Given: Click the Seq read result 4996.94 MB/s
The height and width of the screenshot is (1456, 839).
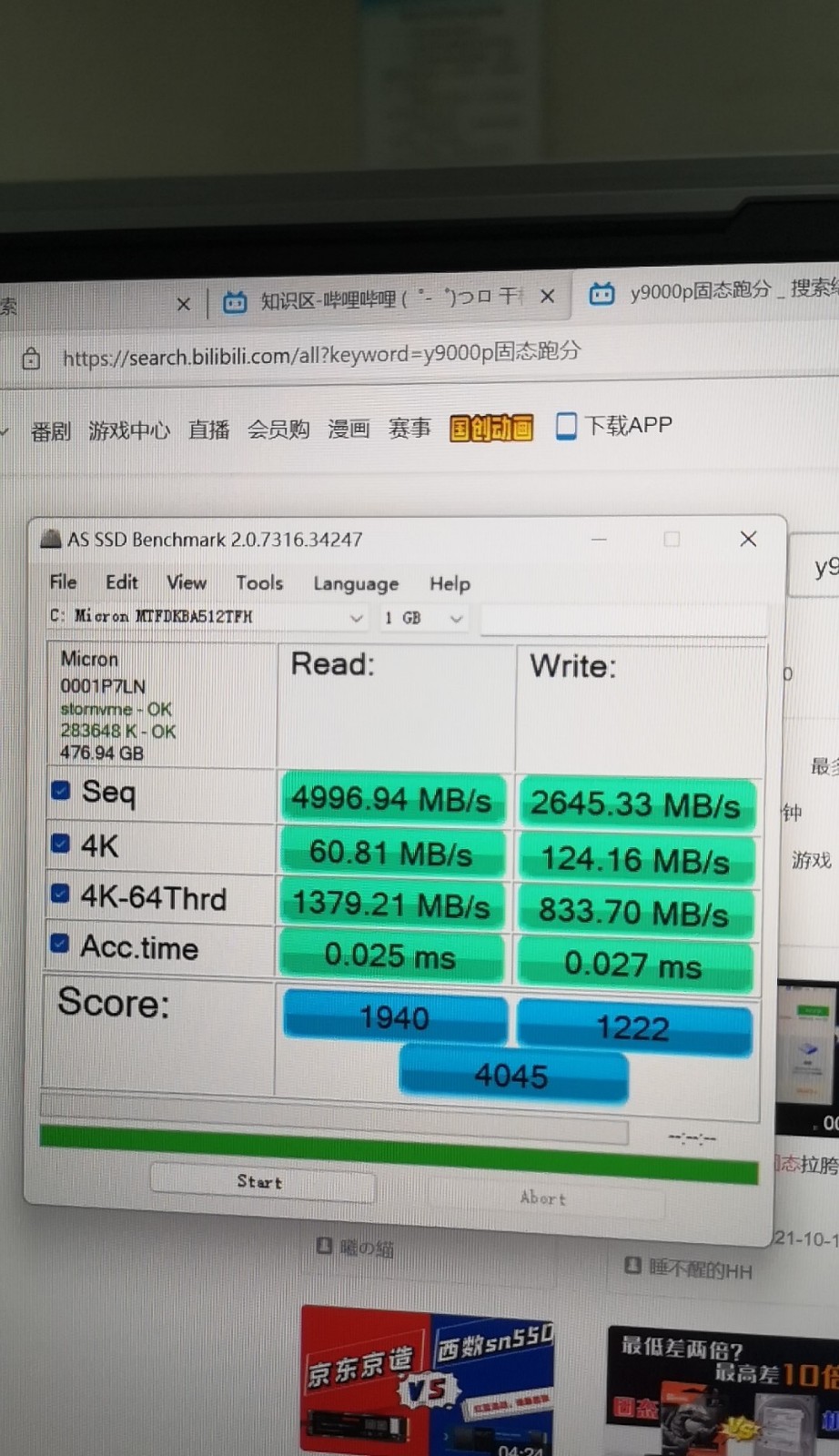Looking at the screenshot, I should 391,800.
